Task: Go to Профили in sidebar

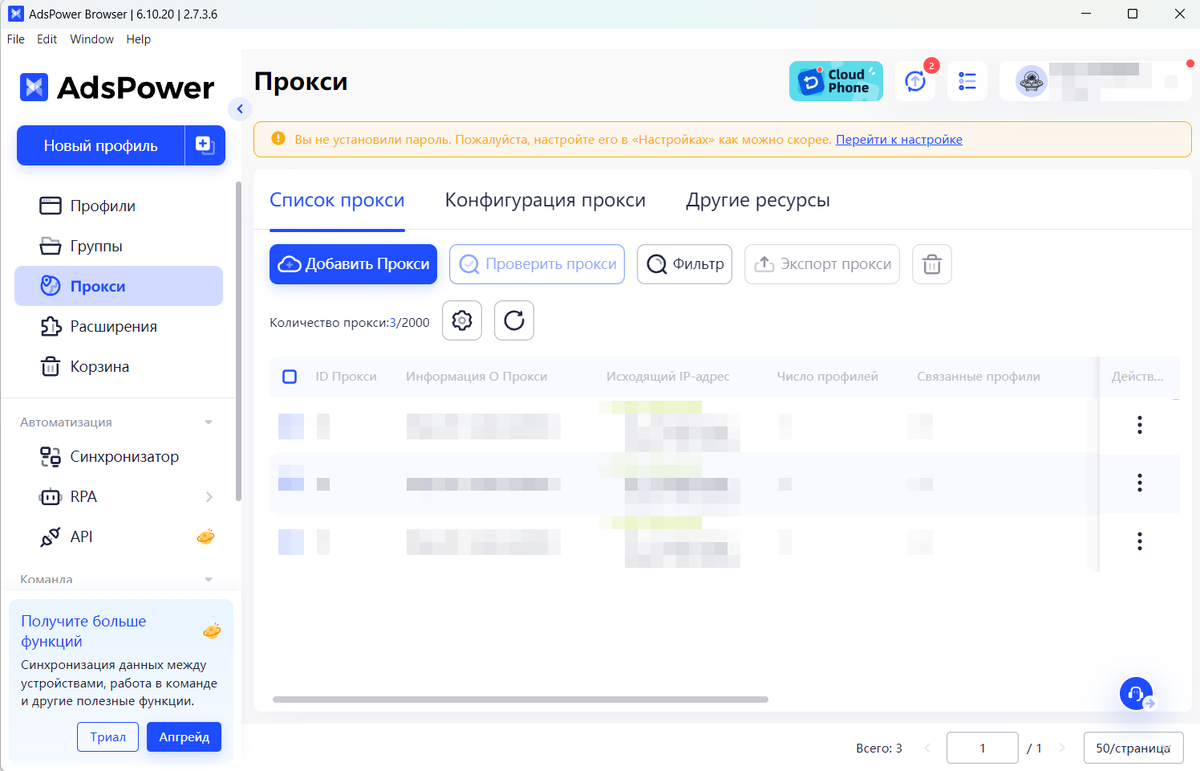Action: click(118, 206)
